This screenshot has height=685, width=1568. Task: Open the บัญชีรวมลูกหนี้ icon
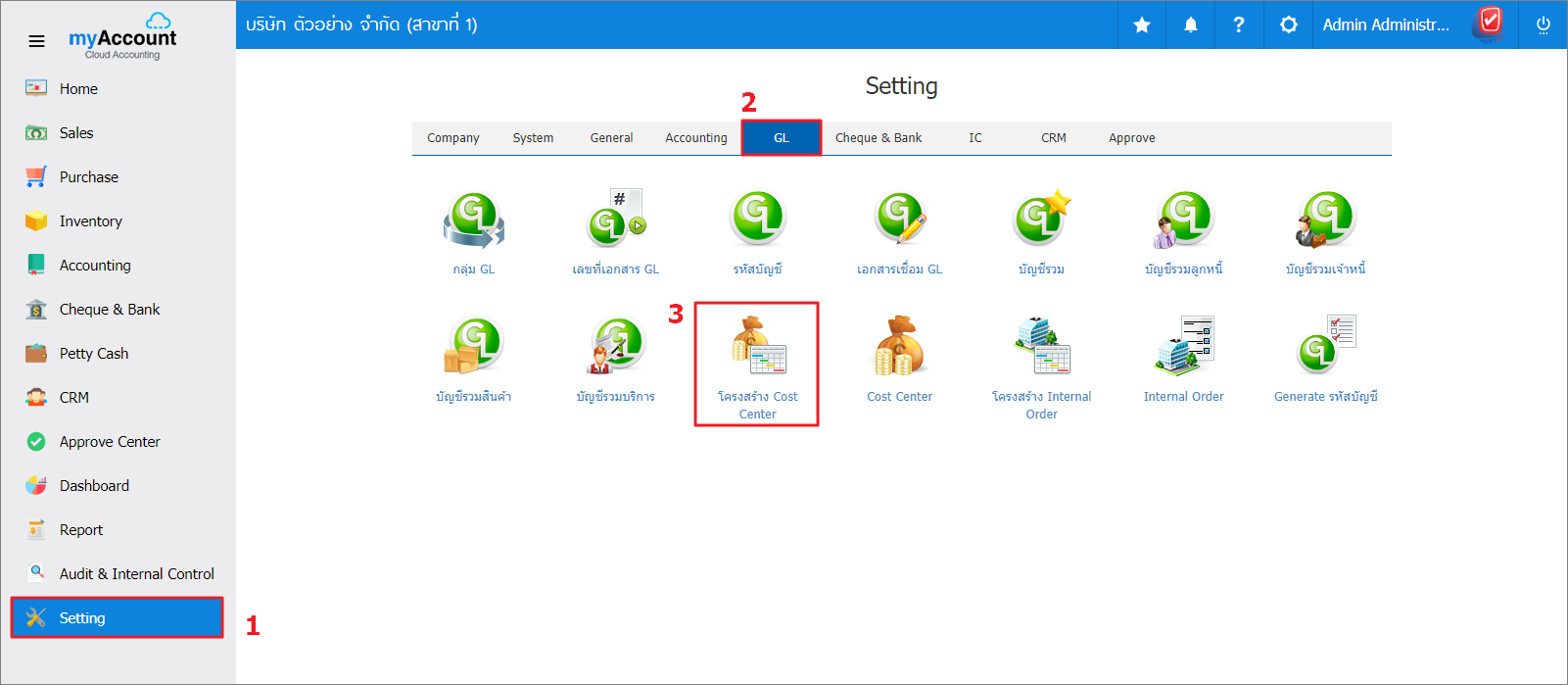click(1184, 219)
